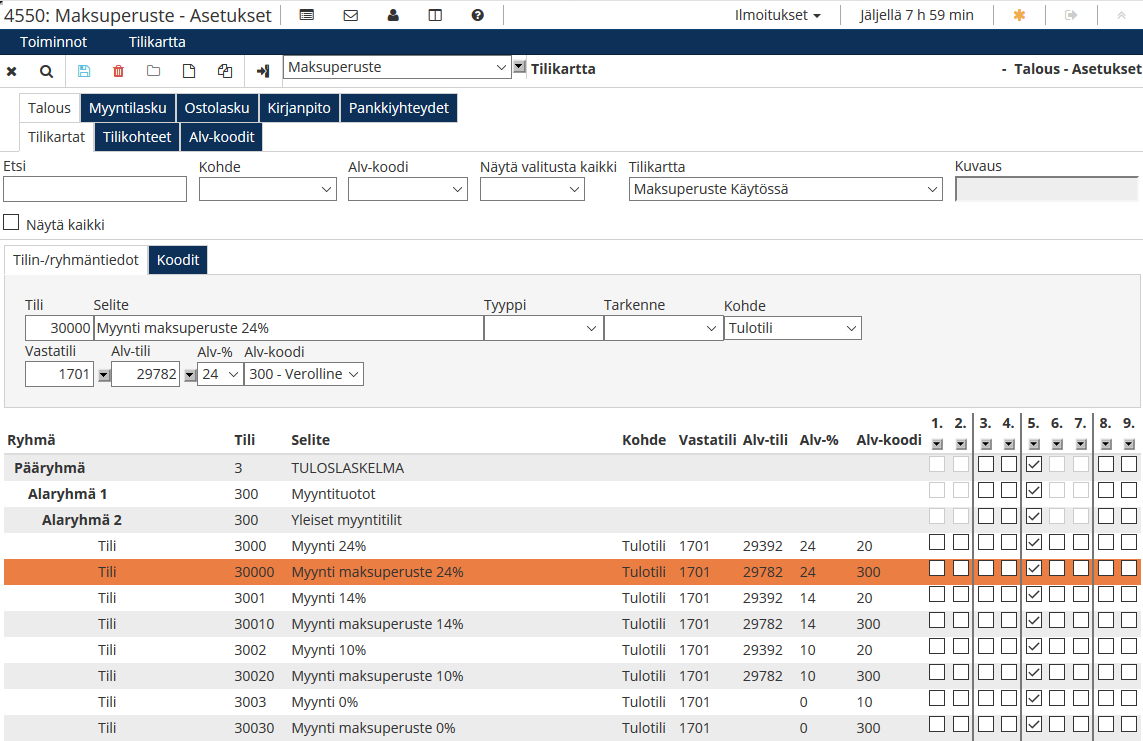
Task: Uncheck column 5 checkbox in TULOSLASKELMA row
Action: [x=1034, y=464]
